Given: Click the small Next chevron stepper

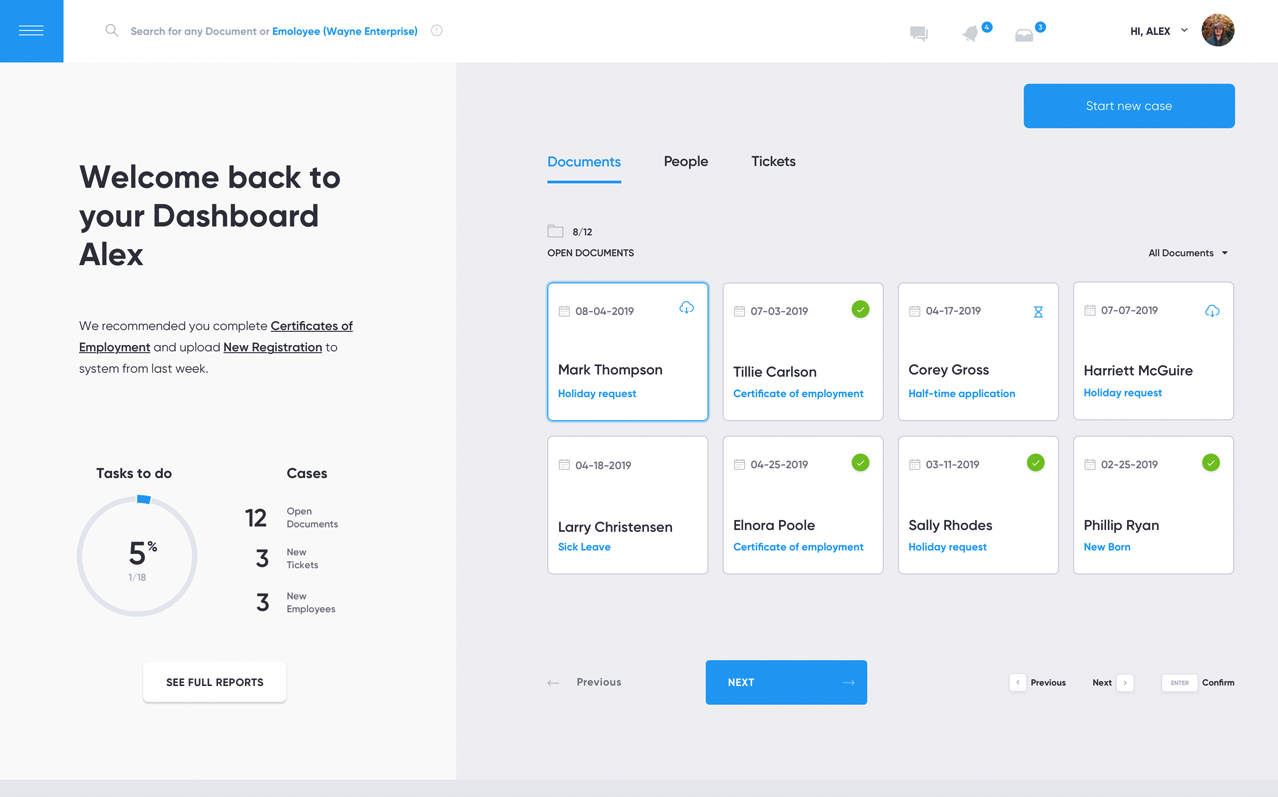Looking at the screenshot, I should click(x=1125, y=683).
